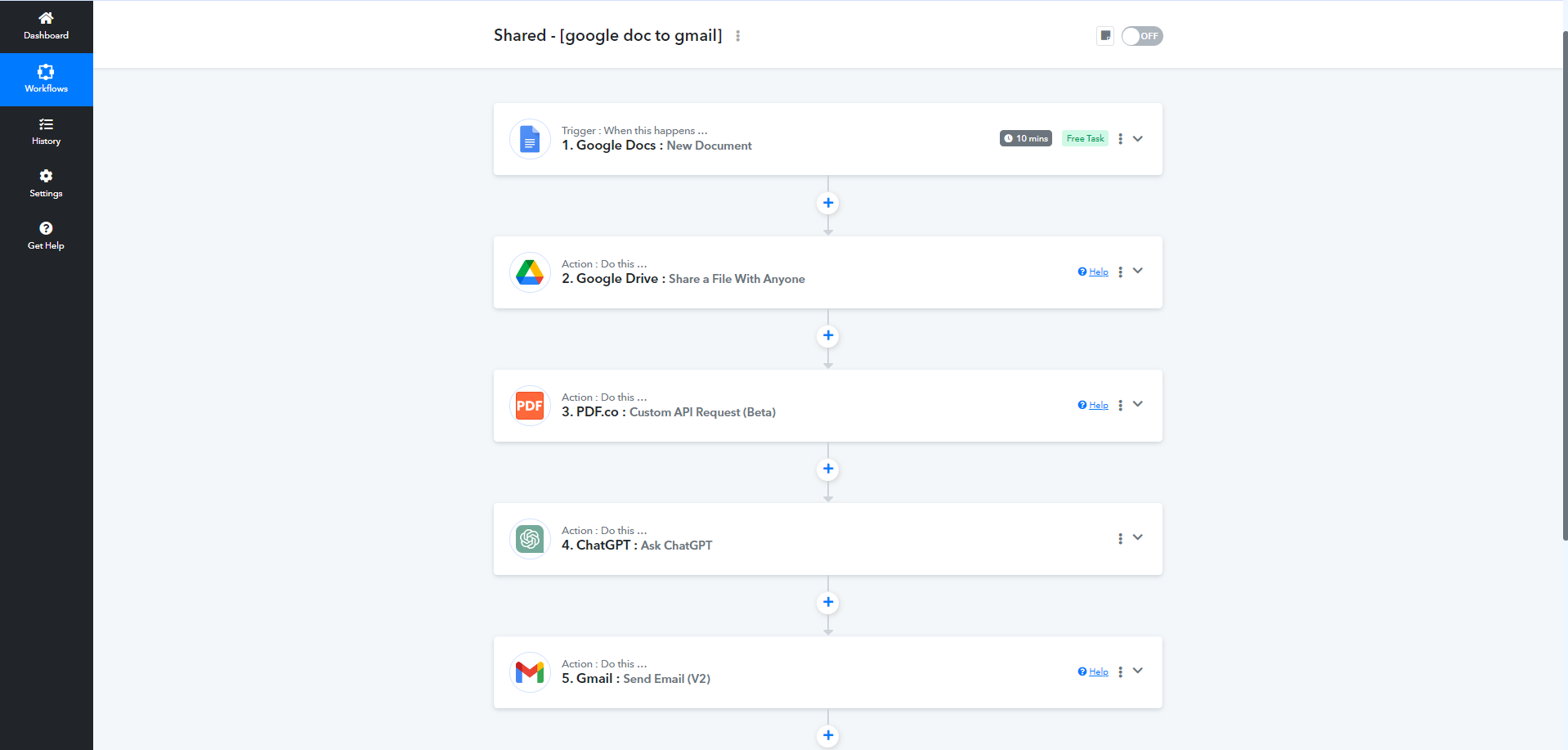
Task: Click '3. PDF.co : Custom API Request (Beta)'
Action: (669, 412)
